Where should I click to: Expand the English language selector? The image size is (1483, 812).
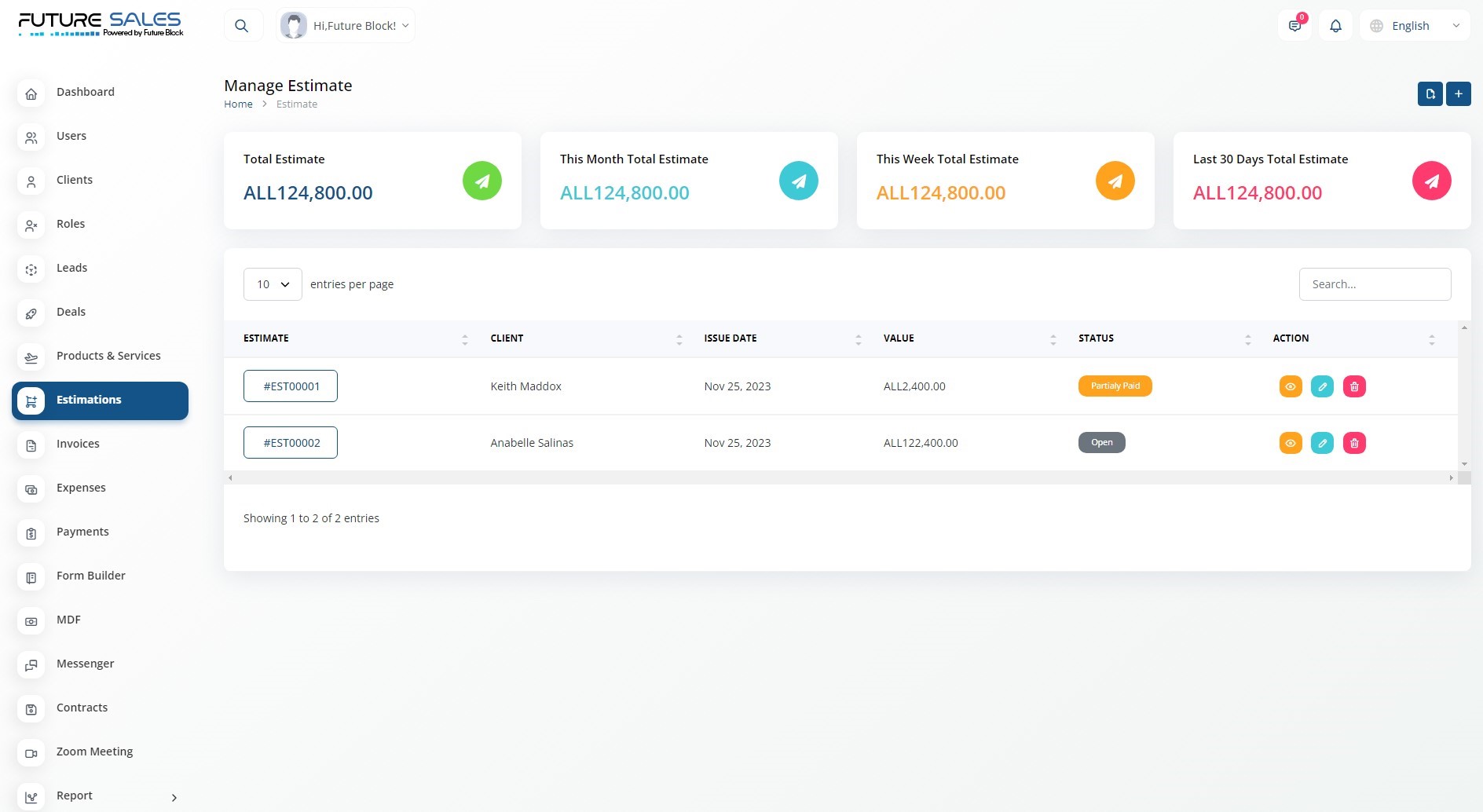(x=1415, y=26)
